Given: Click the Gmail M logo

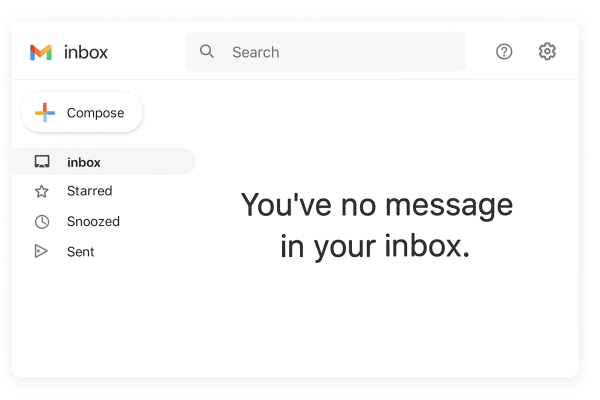Looking at the screenshot, I should (40, 52).
